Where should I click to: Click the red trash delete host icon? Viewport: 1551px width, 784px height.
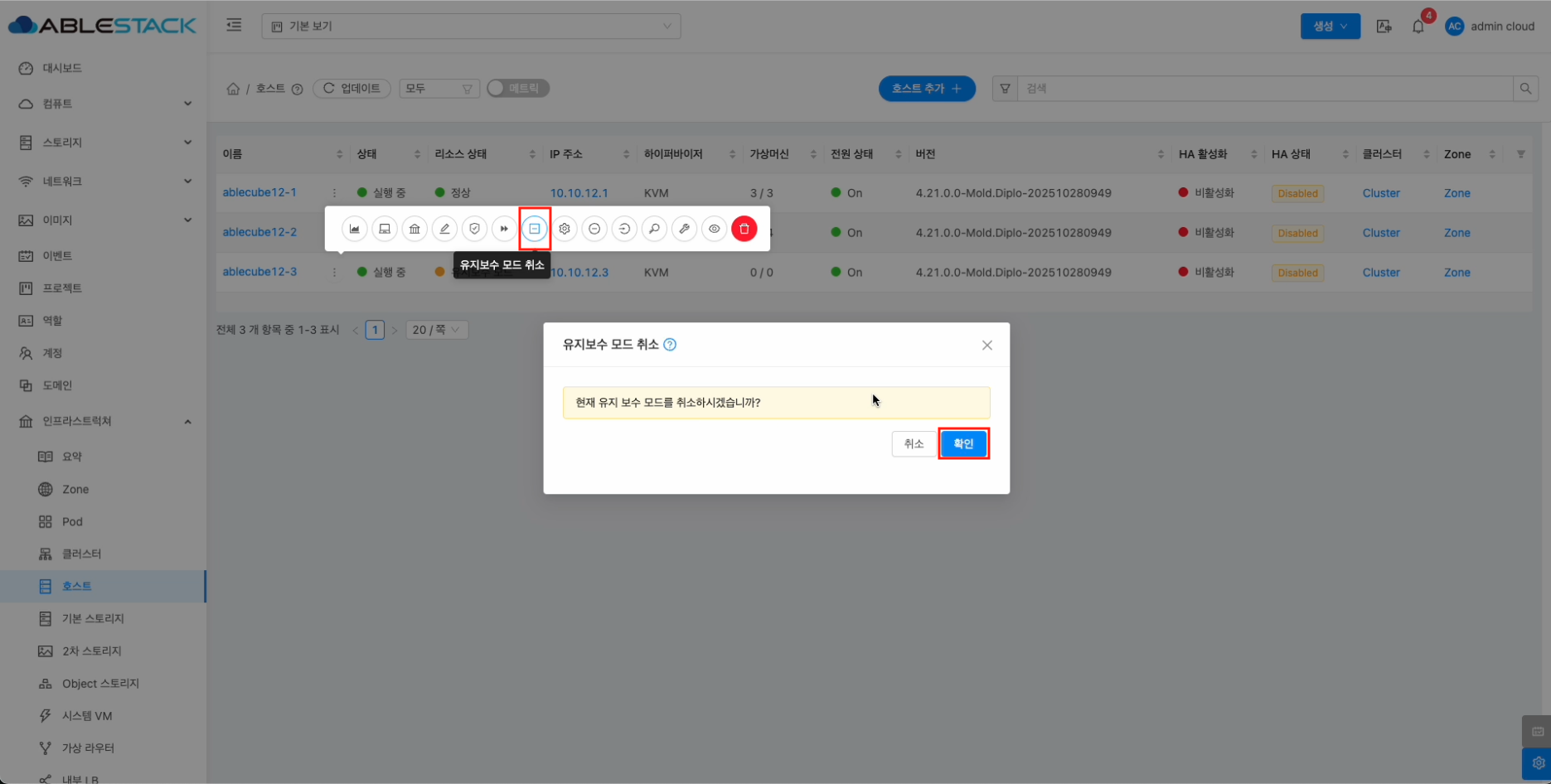[x=744, y=229]
